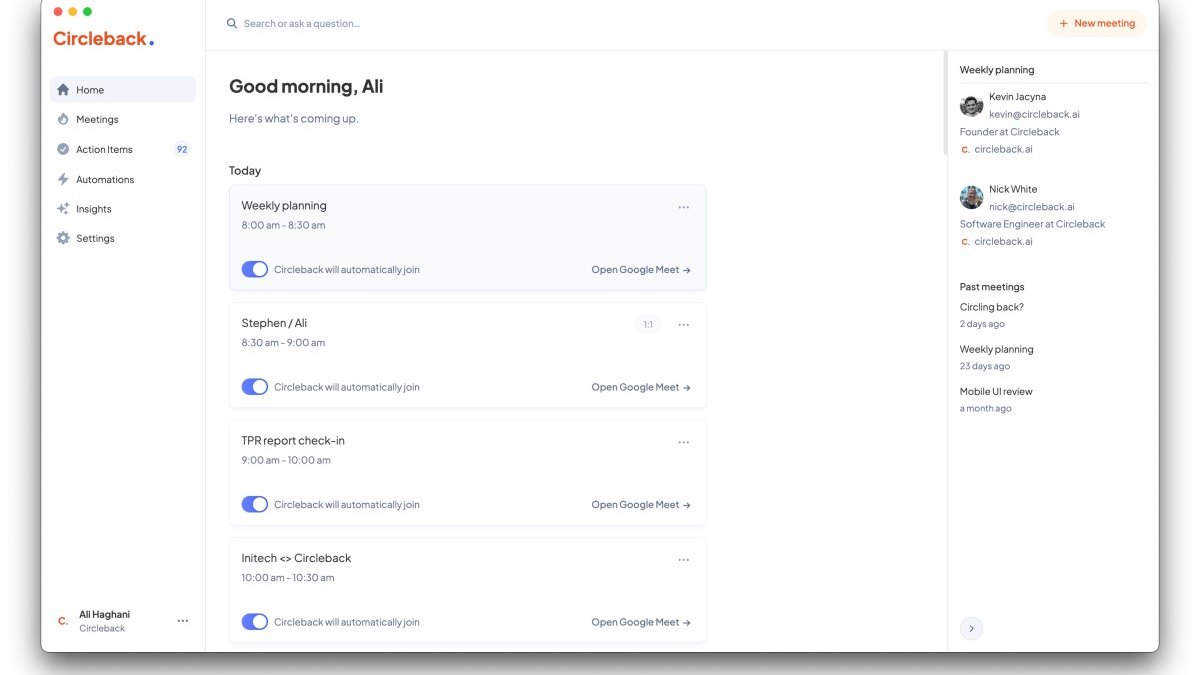Open the three-dot menu on Stephen / Ali card

coord(684,325)
